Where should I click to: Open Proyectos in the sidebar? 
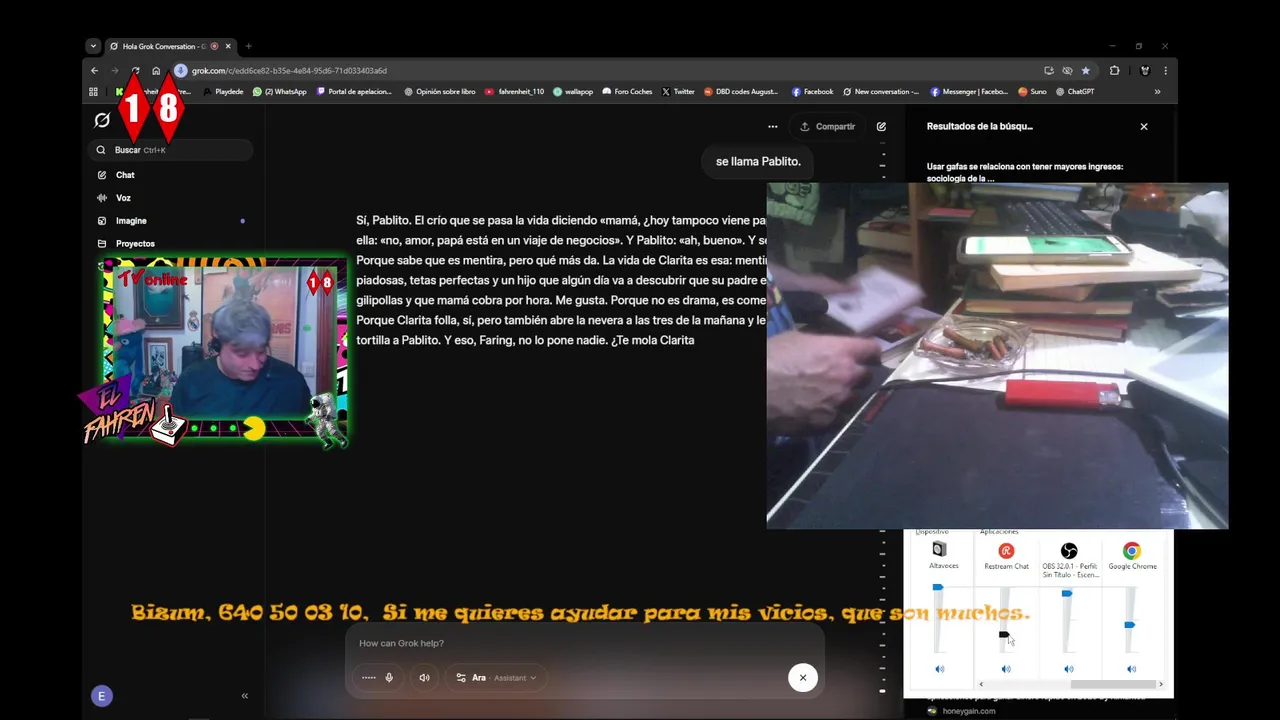135,244
